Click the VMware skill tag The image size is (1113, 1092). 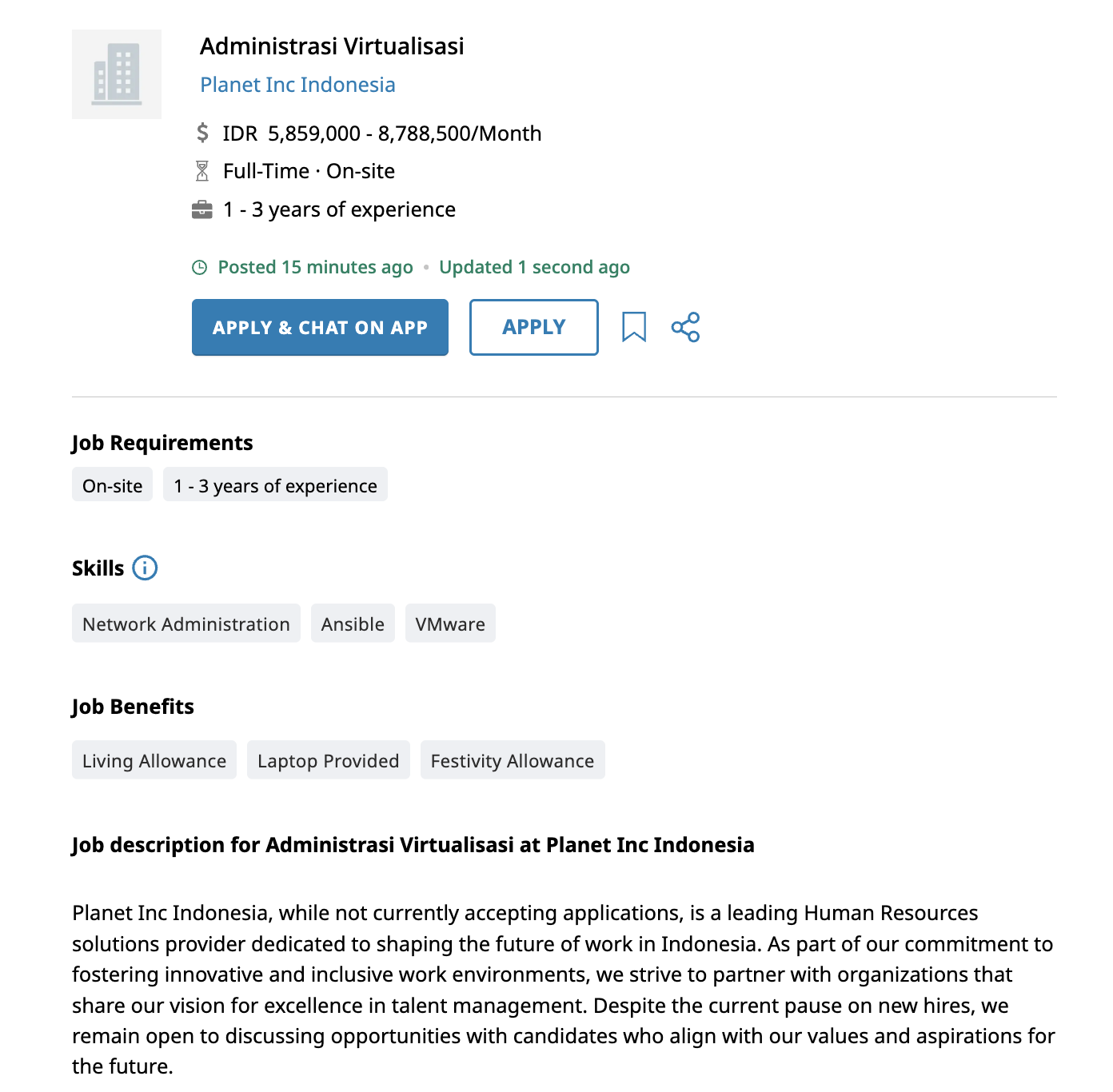(450, 624)
